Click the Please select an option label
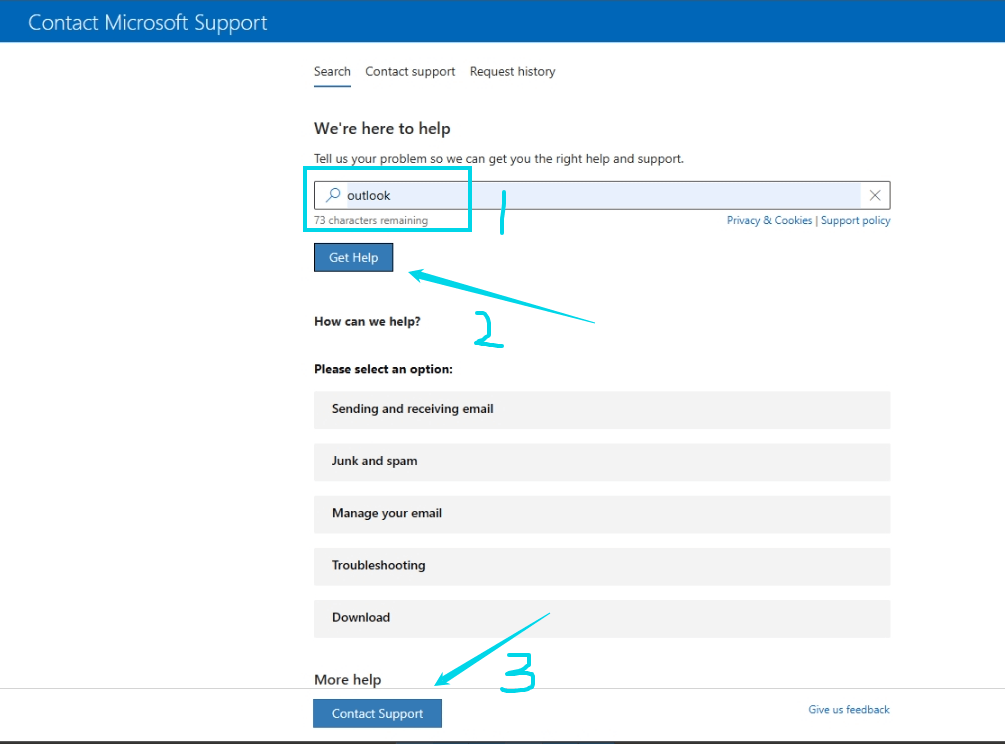 coord(383,369)
